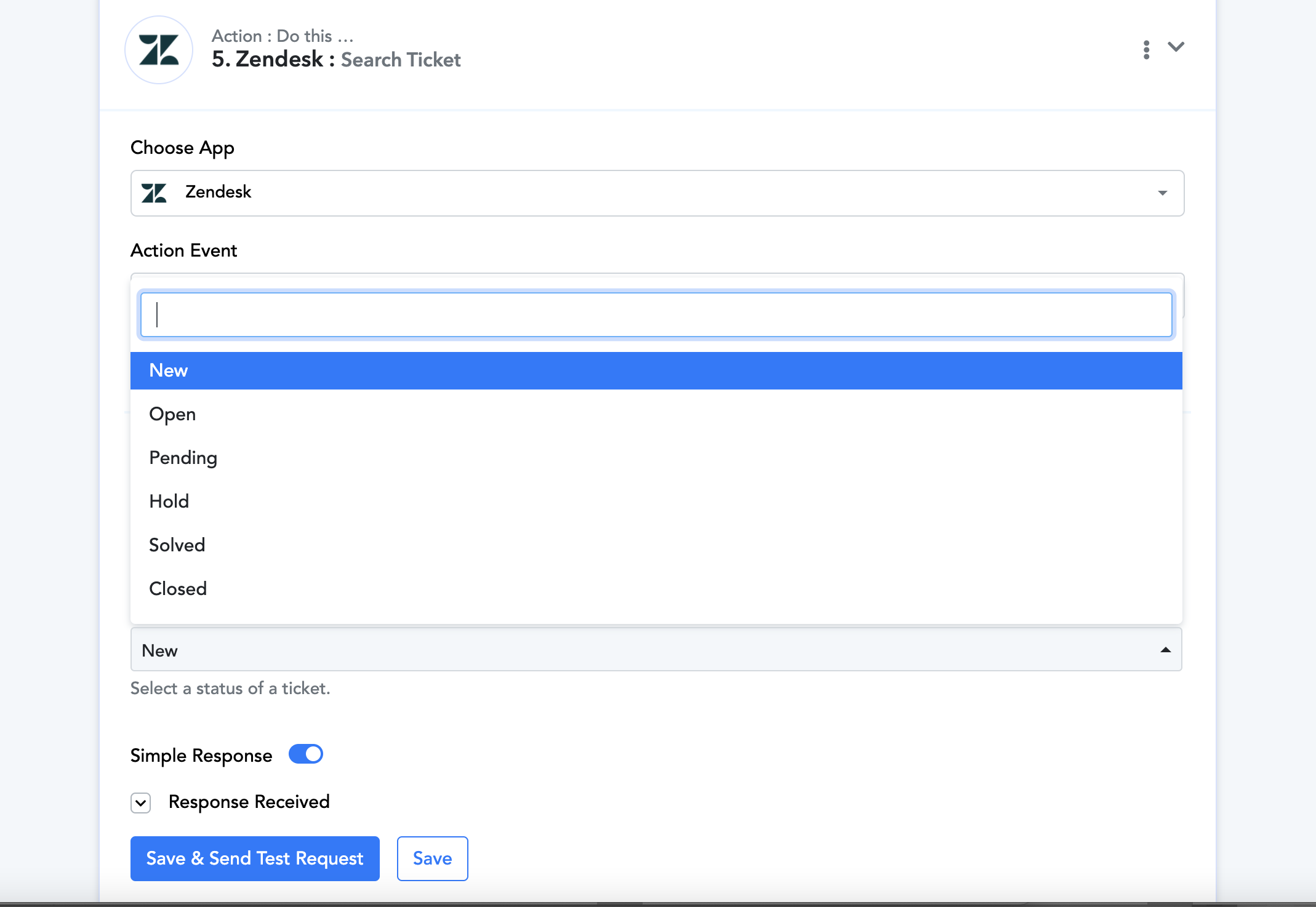Select the Open status option
1316x907 pixels.
[x=656, y=414]
